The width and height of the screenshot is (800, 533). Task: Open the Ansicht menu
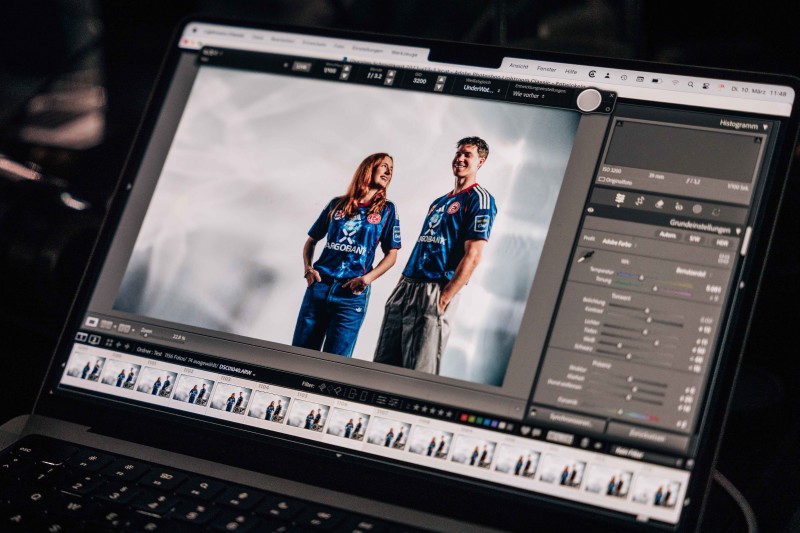tap(518, 63)
